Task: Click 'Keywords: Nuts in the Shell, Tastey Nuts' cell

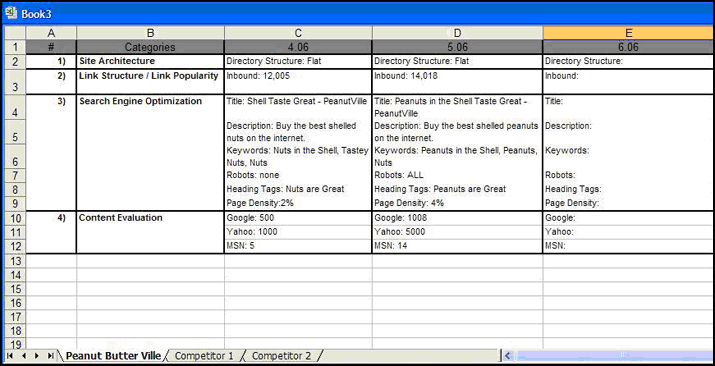Action: (x=298, y=156)
